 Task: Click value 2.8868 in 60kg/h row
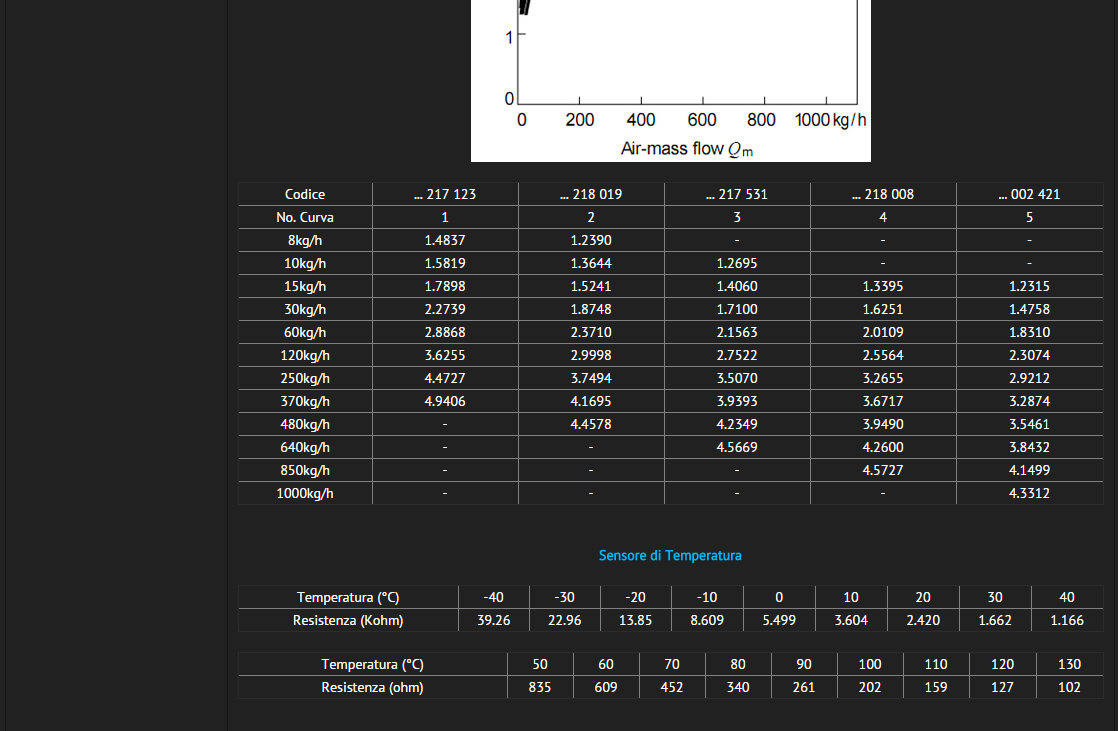pos(445,332)
